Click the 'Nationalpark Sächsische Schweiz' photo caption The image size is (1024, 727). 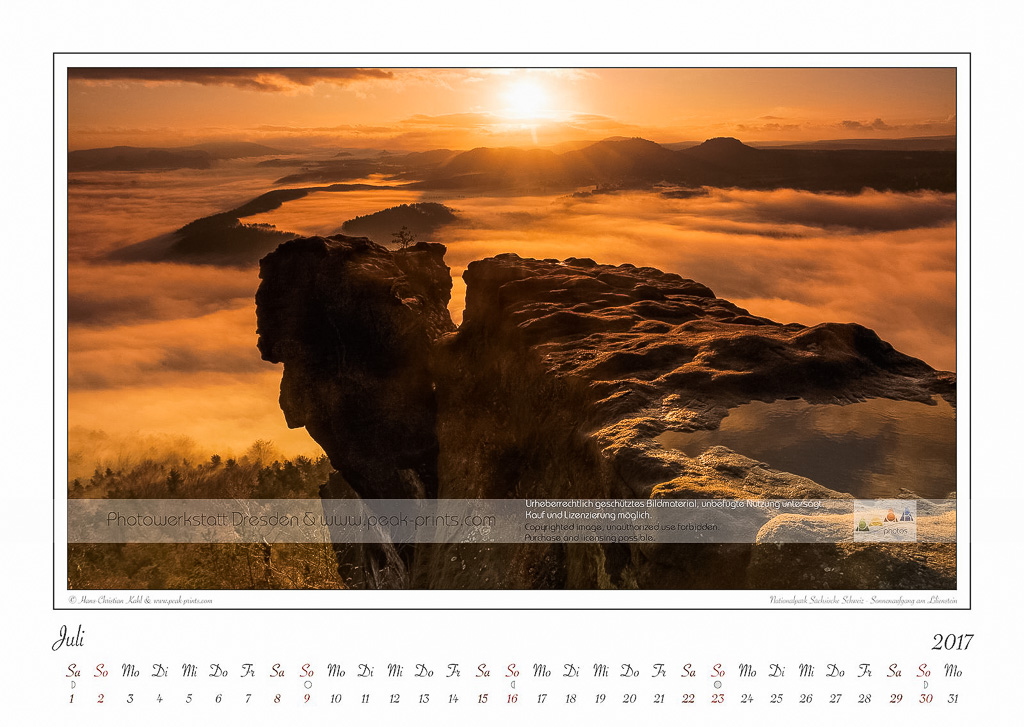click(x=863, y=600)
